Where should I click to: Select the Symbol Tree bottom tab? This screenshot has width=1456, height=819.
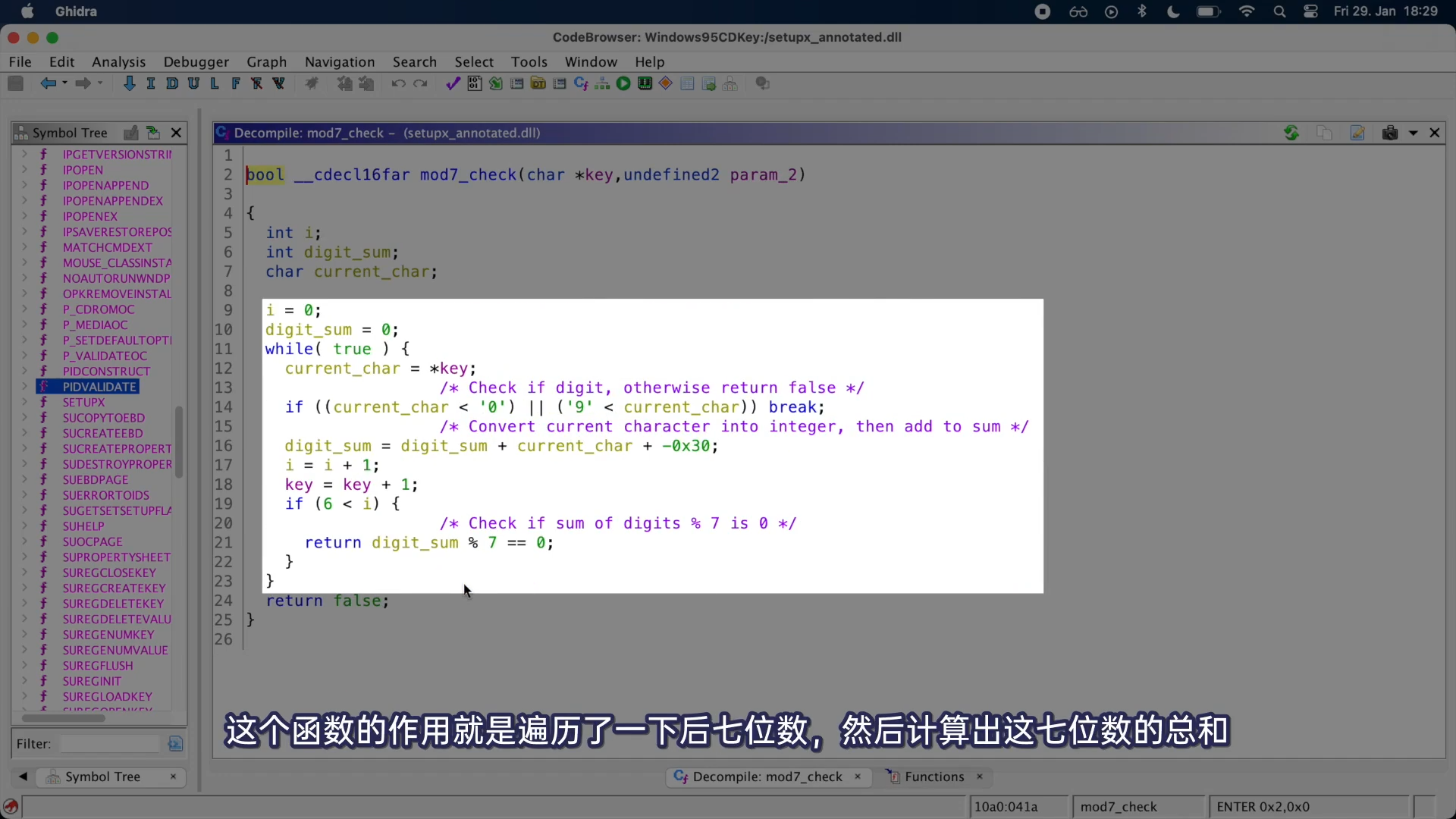[x=103, y=777]
